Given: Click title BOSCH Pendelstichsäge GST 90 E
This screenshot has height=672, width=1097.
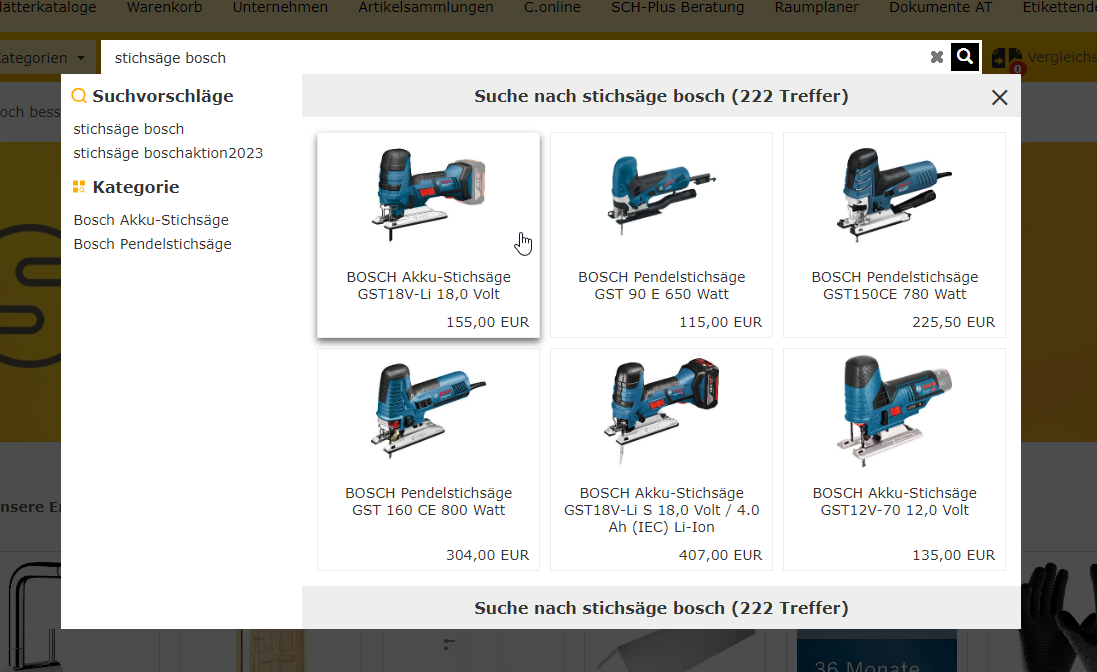Looking at the screenshot, I should [661, 285].
